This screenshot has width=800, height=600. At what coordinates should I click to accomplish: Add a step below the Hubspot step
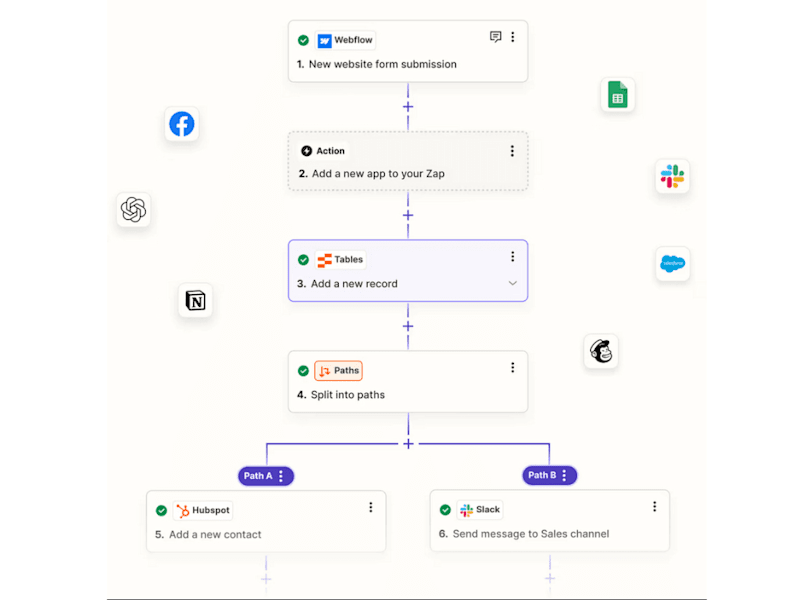coord(266,579)
